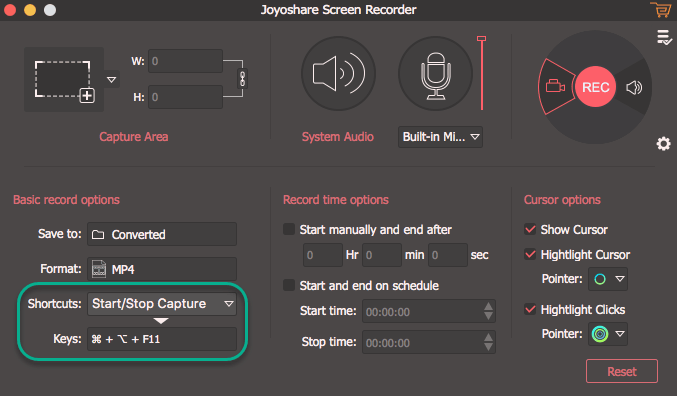Click the Converted folder icon
This screenshot has height=396, width=677.
98,234
